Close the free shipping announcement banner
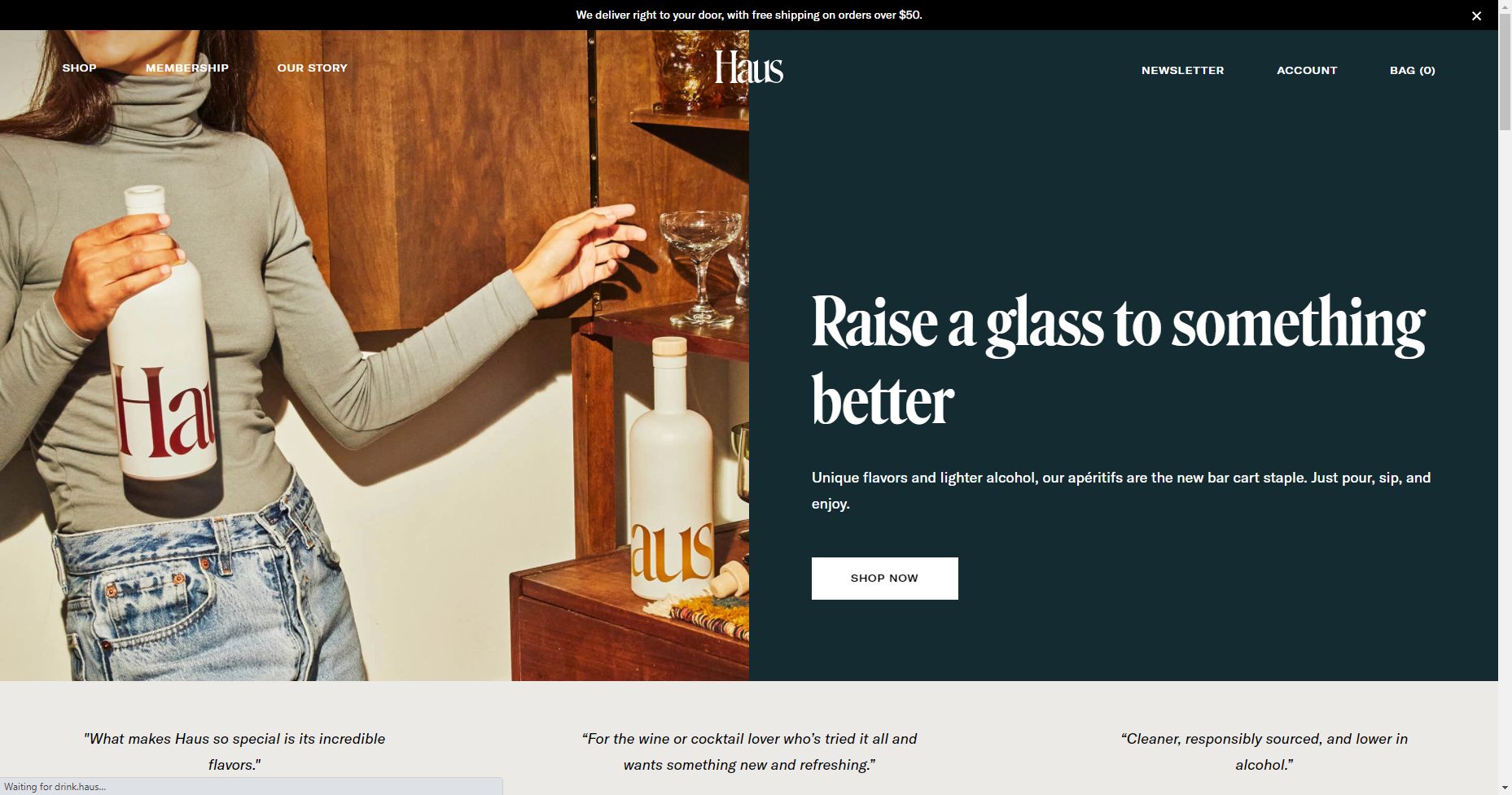This screenshot has height=795, width=1512. (x=1476, y=15)
